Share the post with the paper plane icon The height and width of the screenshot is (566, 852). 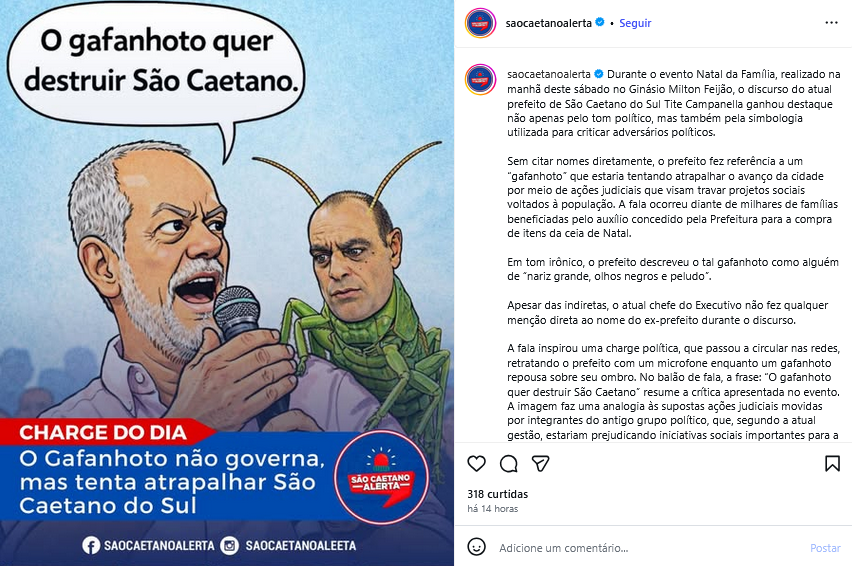click(540, 463)
